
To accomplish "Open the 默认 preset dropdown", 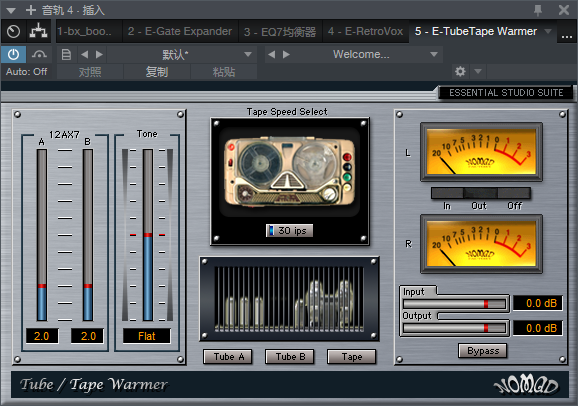I will coord(181,55).
